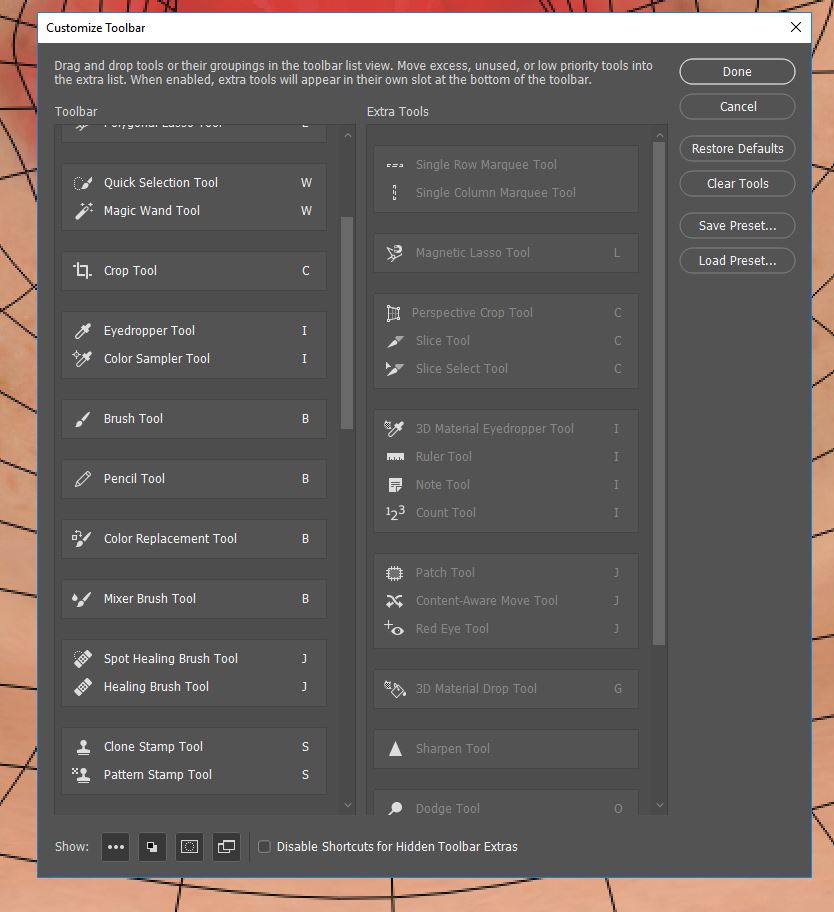Image resolution: width=834 pixels, height=912 pixels.
Task: Click Restore Defaults
Action: pos(737,148)
